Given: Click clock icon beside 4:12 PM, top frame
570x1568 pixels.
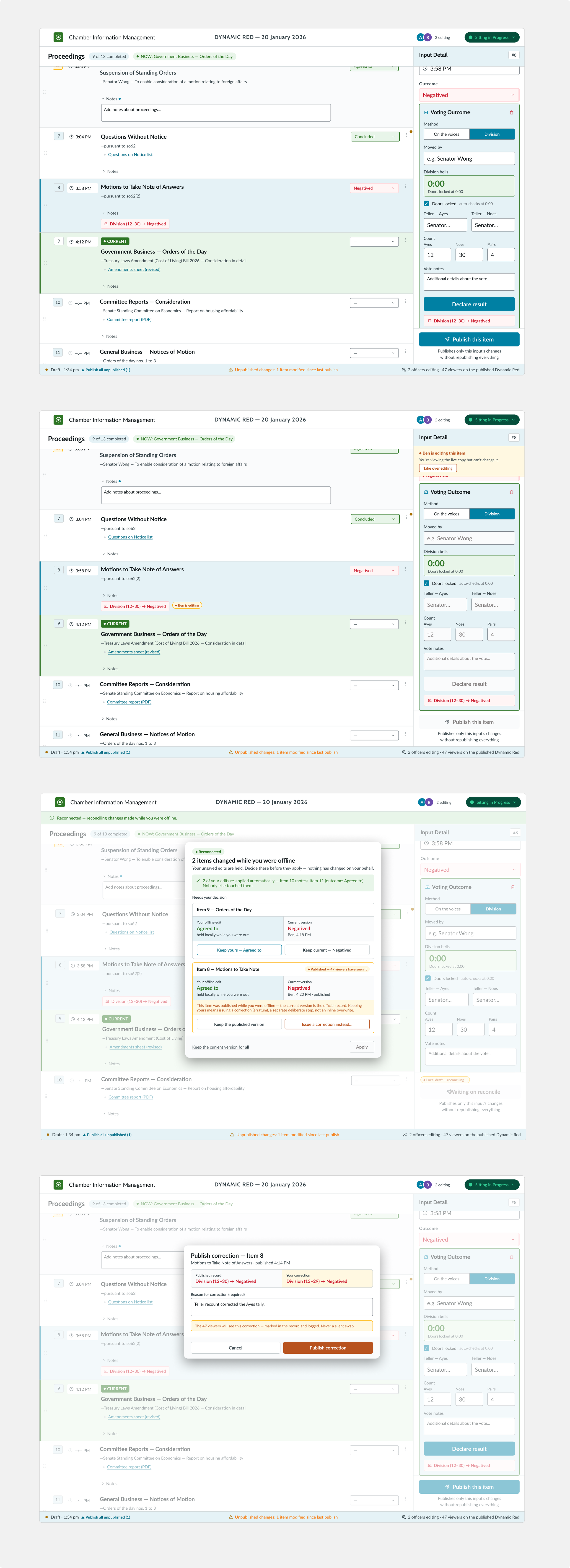Looking at the screenshot, I should [x=71, y=242].
